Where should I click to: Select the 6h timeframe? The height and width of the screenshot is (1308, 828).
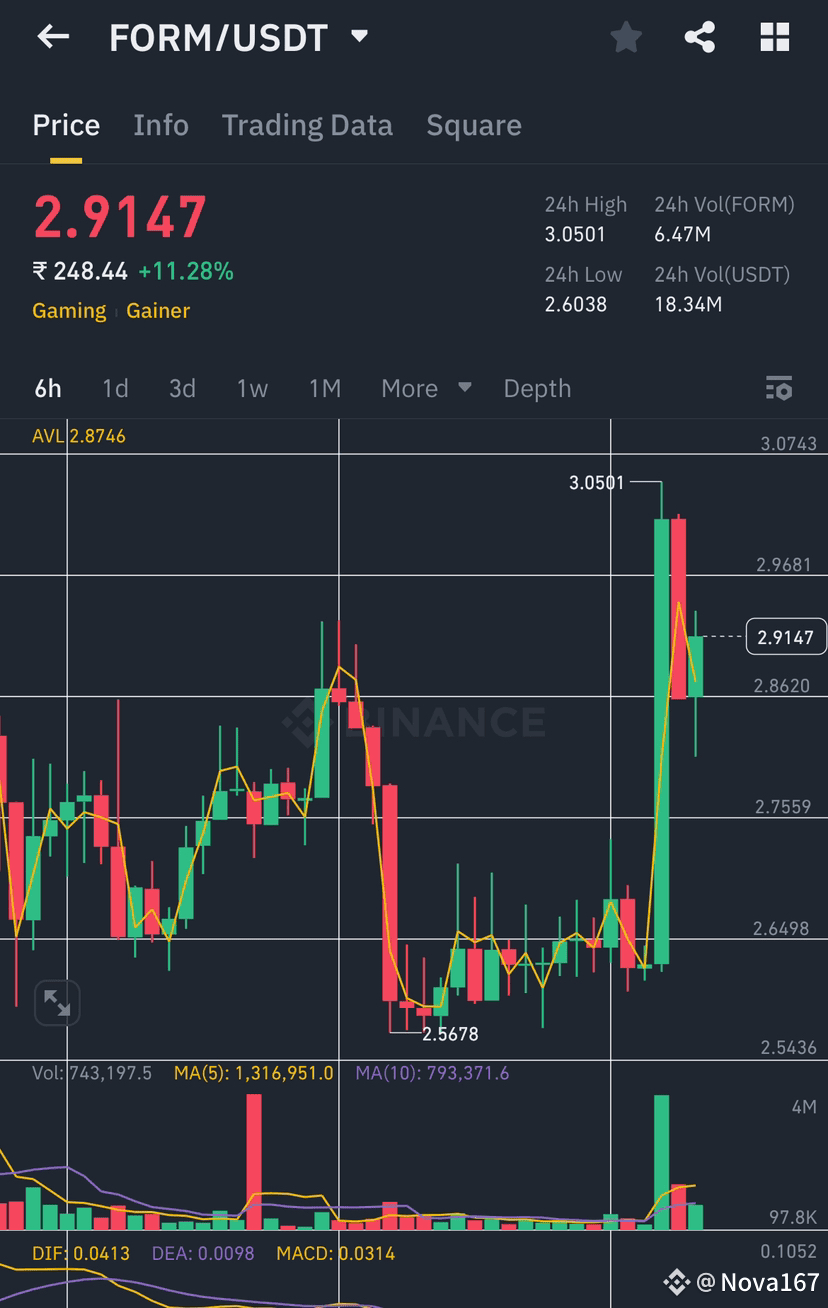tap(47, 388)
